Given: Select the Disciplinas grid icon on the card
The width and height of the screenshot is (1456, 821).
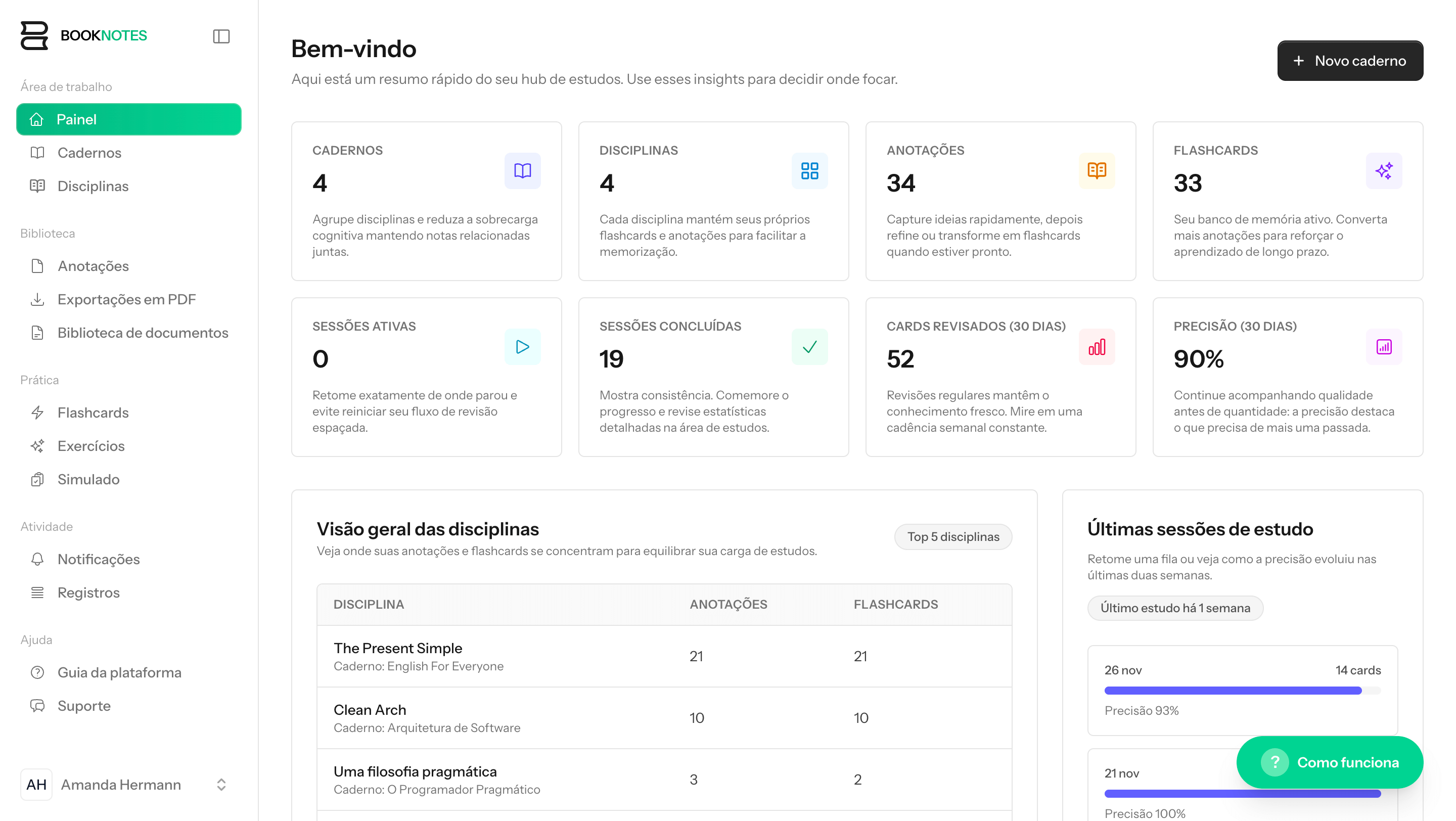Looking at the screenshot, I should pos(809,171).
